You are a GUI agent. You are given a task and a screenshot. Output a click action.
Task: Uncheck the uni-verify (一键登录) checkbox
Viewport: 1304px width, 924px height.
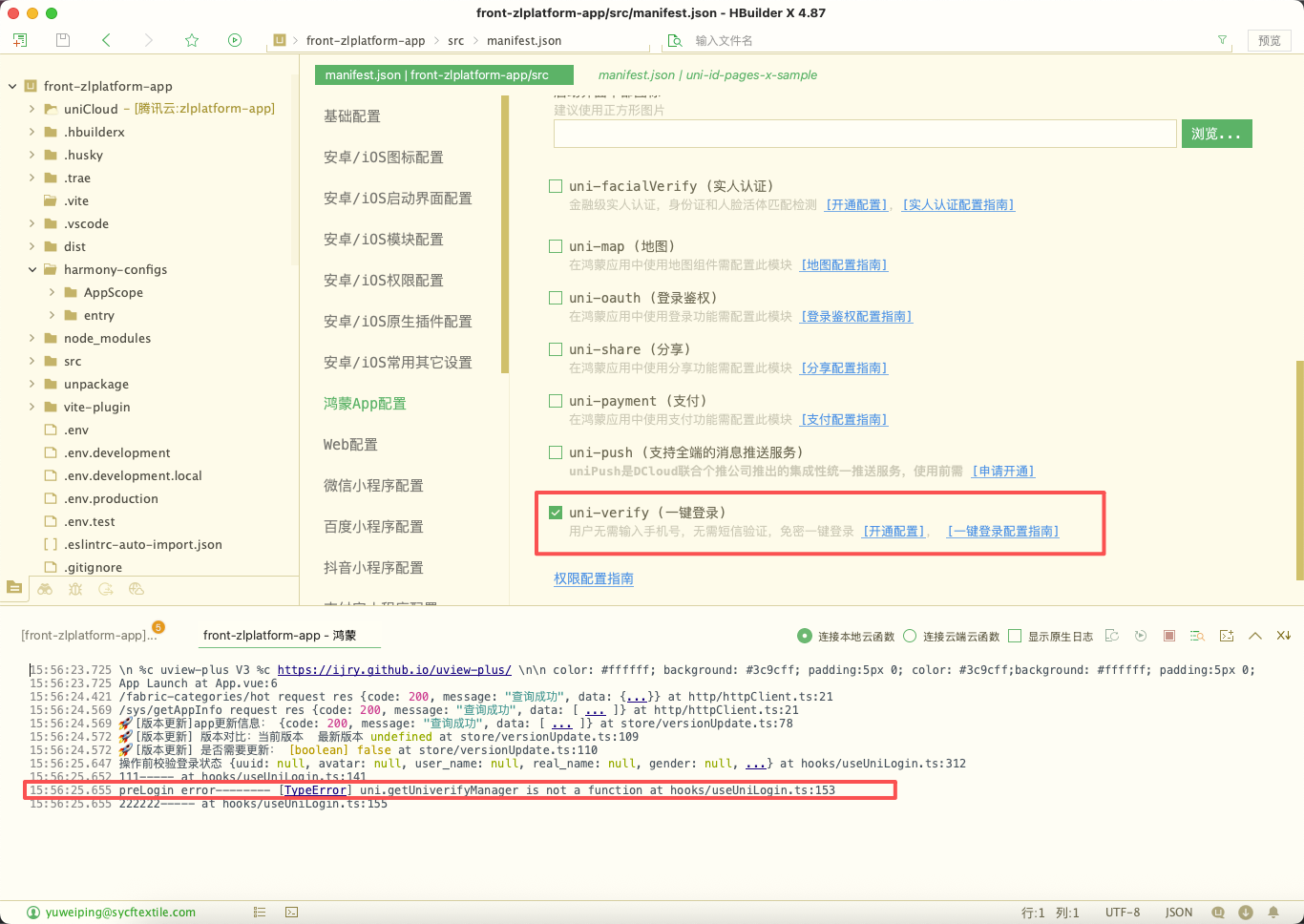(556, 513)
